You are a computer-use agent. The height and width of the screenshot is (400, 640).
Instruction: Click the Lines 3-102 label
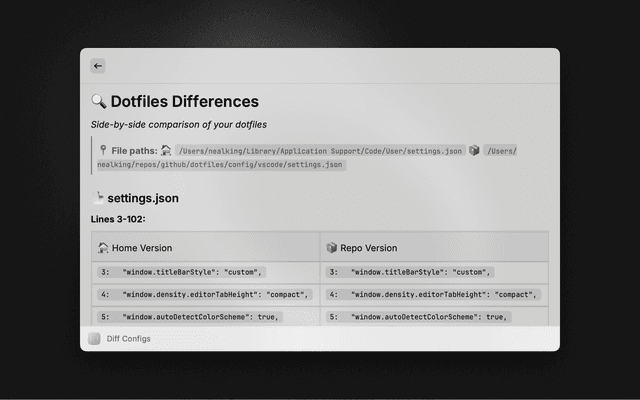click(119, 219)
